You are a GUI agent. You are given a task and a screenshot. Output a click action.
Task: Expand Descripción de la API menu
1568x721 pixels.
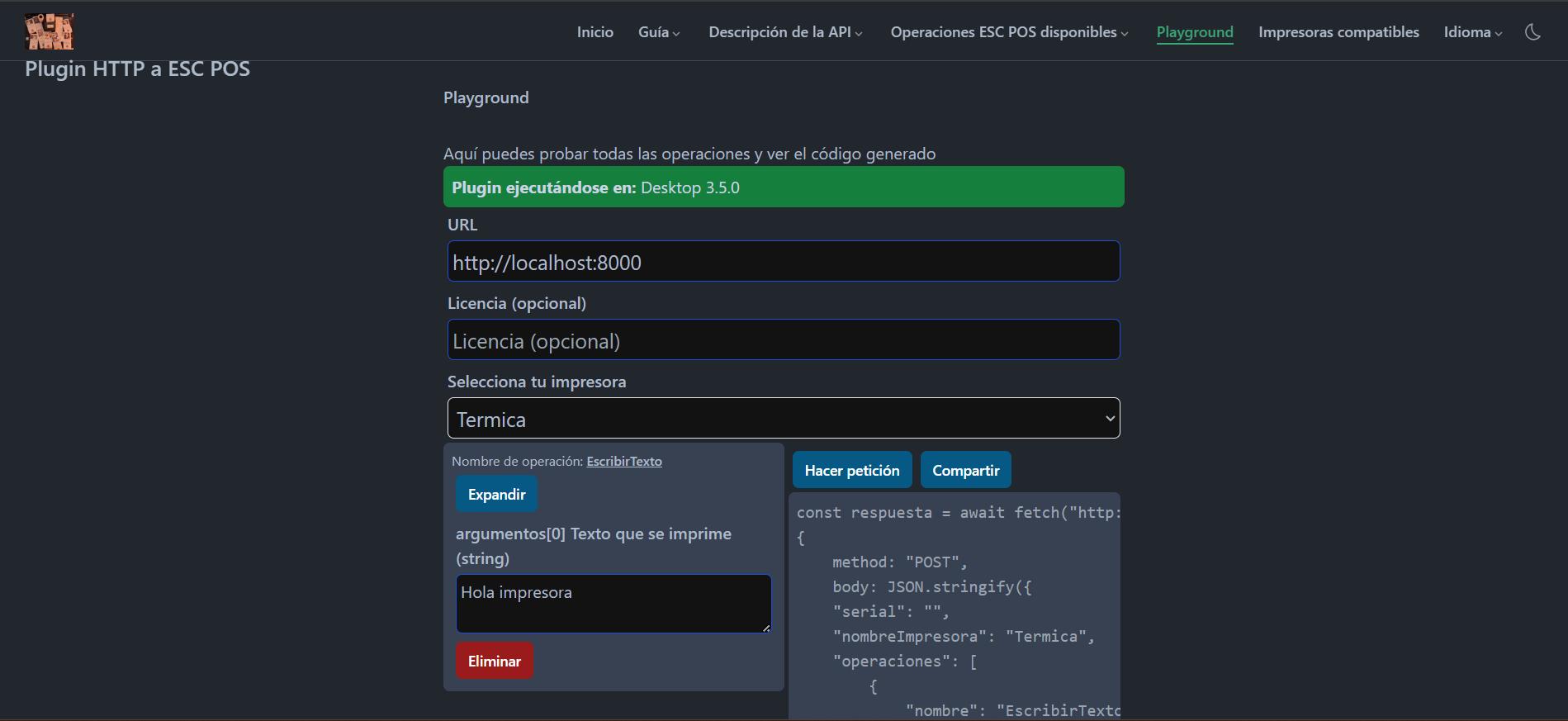(785, 32)
